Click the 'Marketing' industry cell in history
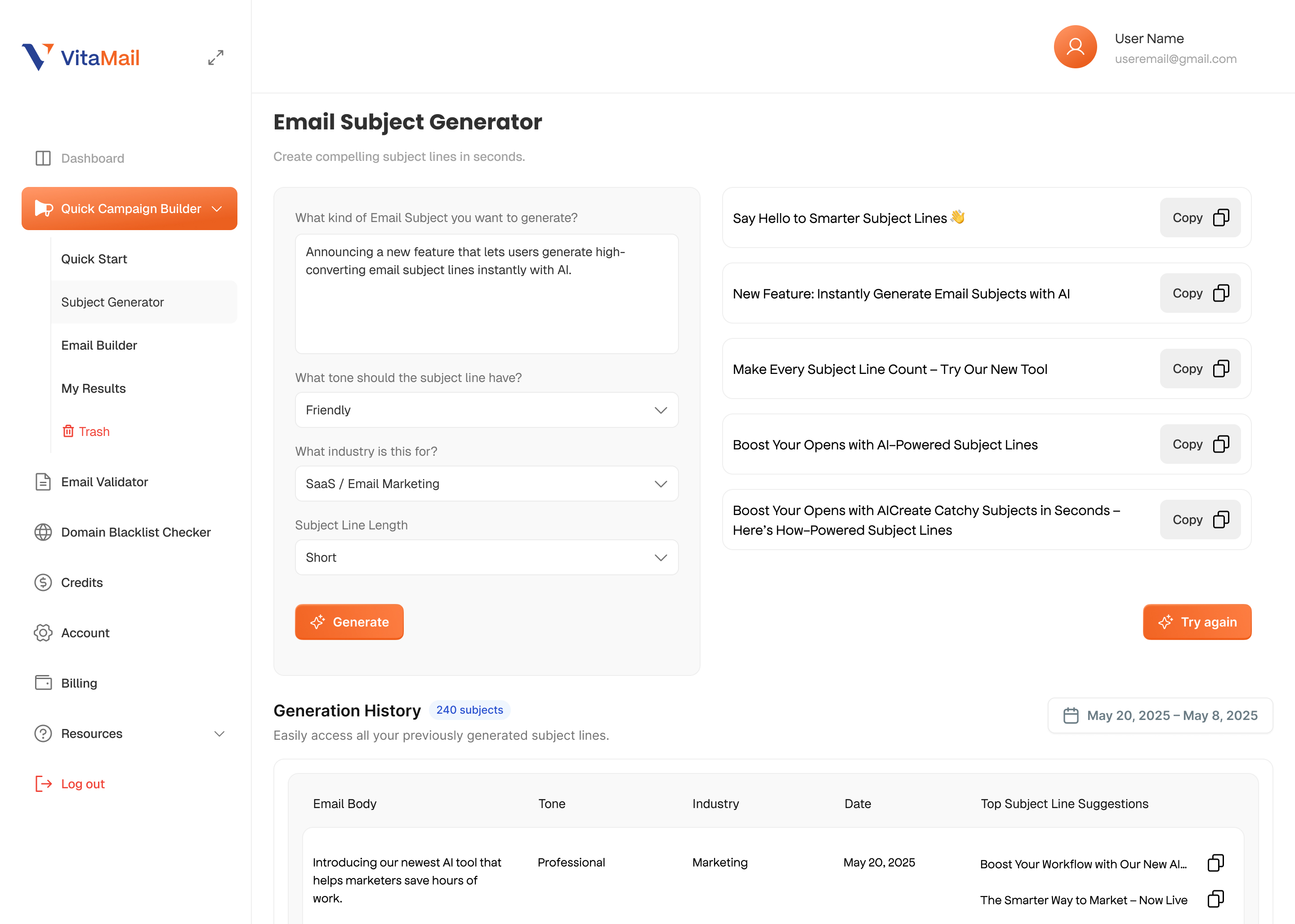Screen dimensions: 1295x924 click(719, 862)
